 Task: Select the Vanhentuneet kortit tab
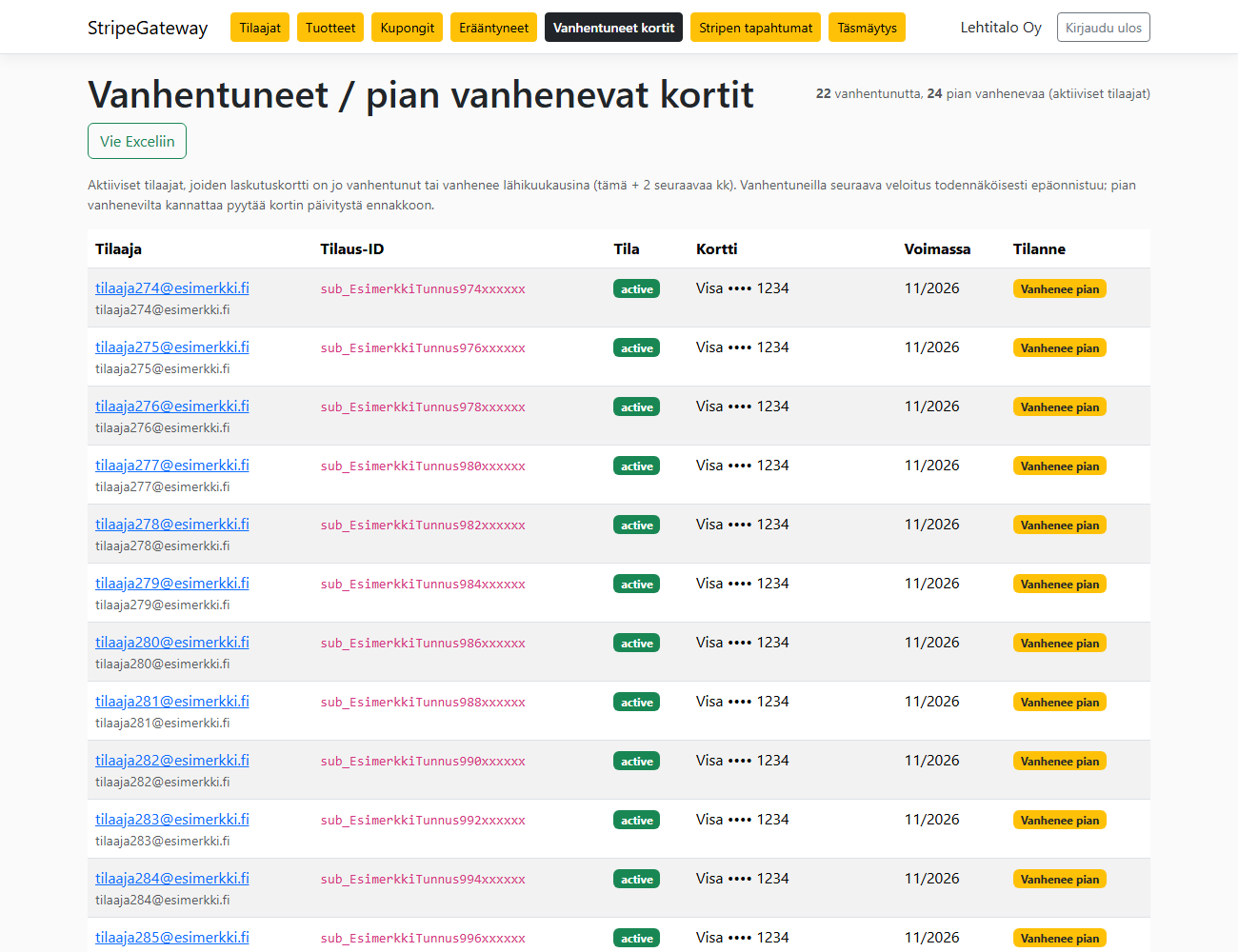(x=614, y=28)
